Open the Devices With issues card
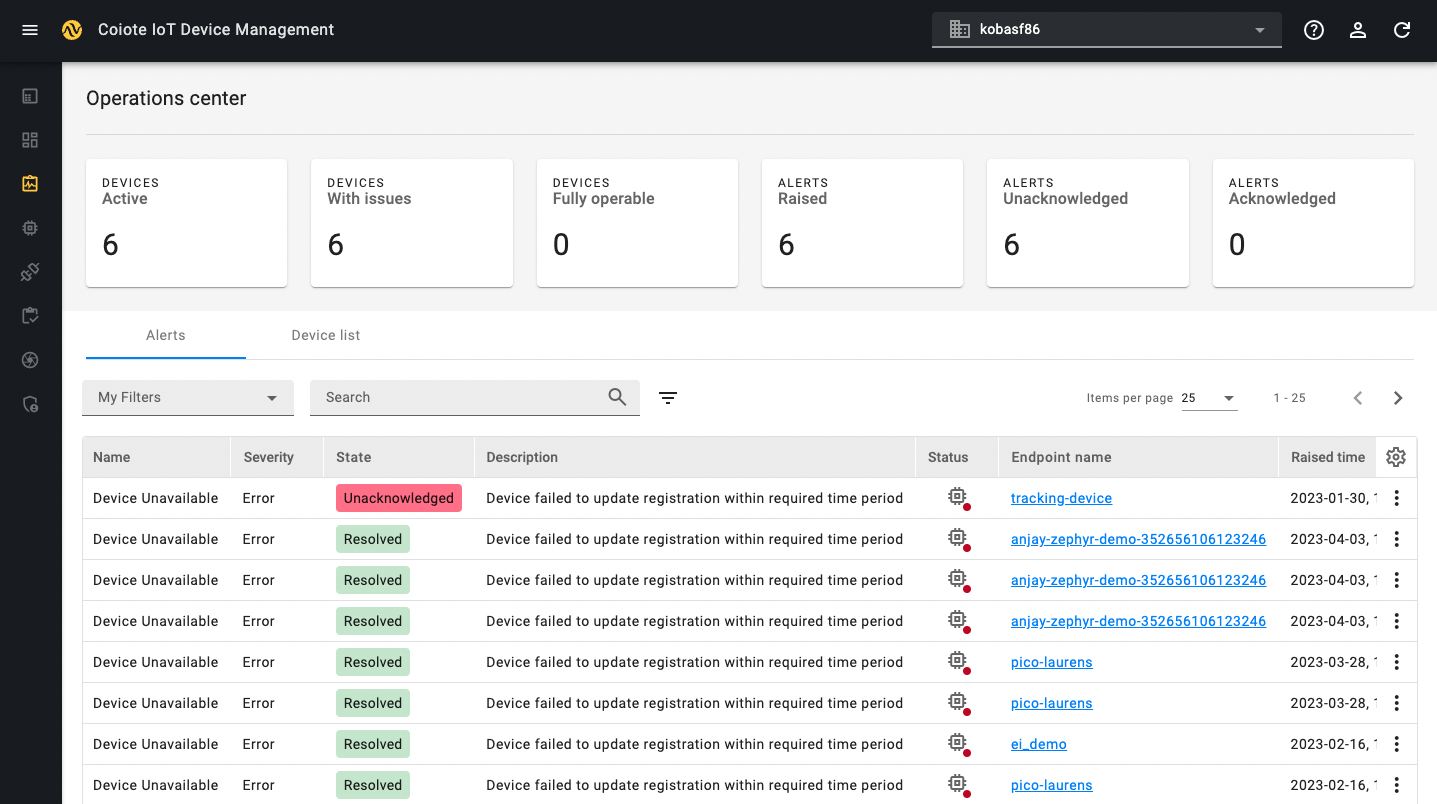This screenshot has height=804, width=1437. [412, 223]
